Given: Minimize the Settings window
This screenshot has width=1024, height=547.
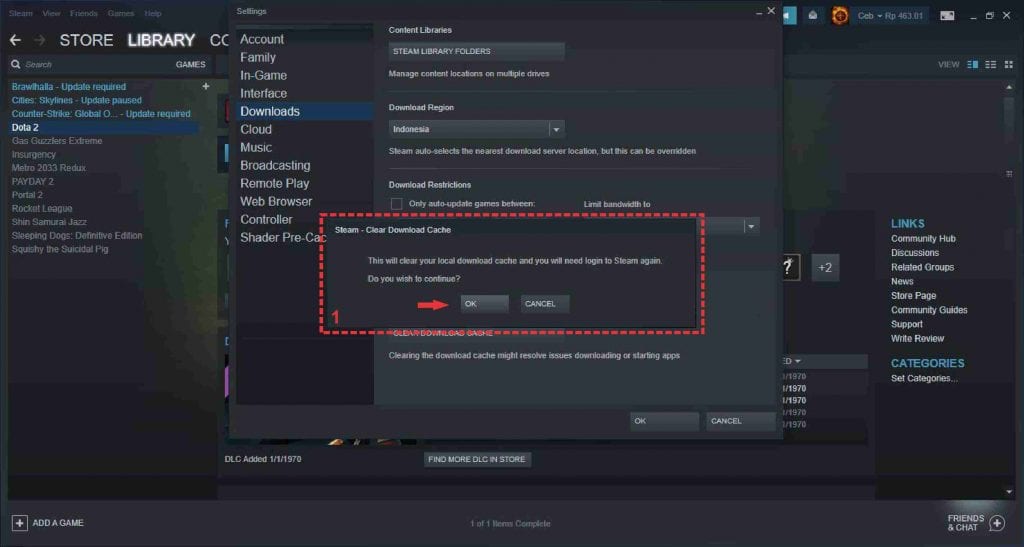Looking at the screenshot, I should coord(759,12).
